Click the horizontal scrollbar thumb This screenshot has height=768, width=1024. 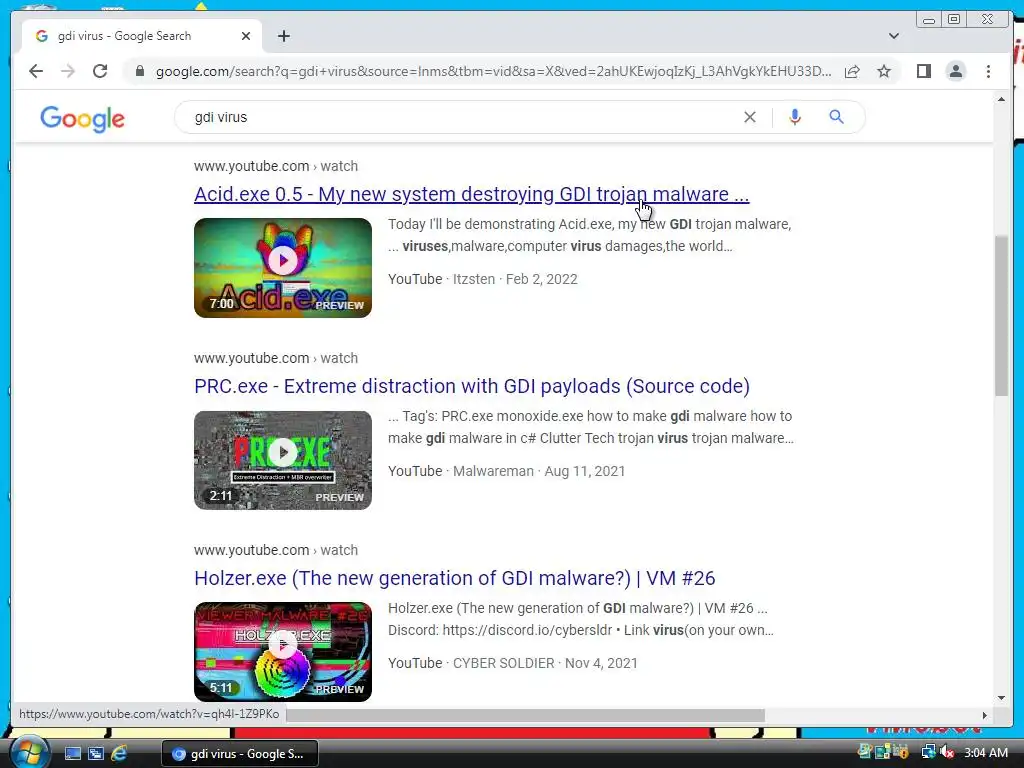pos(526,715)
